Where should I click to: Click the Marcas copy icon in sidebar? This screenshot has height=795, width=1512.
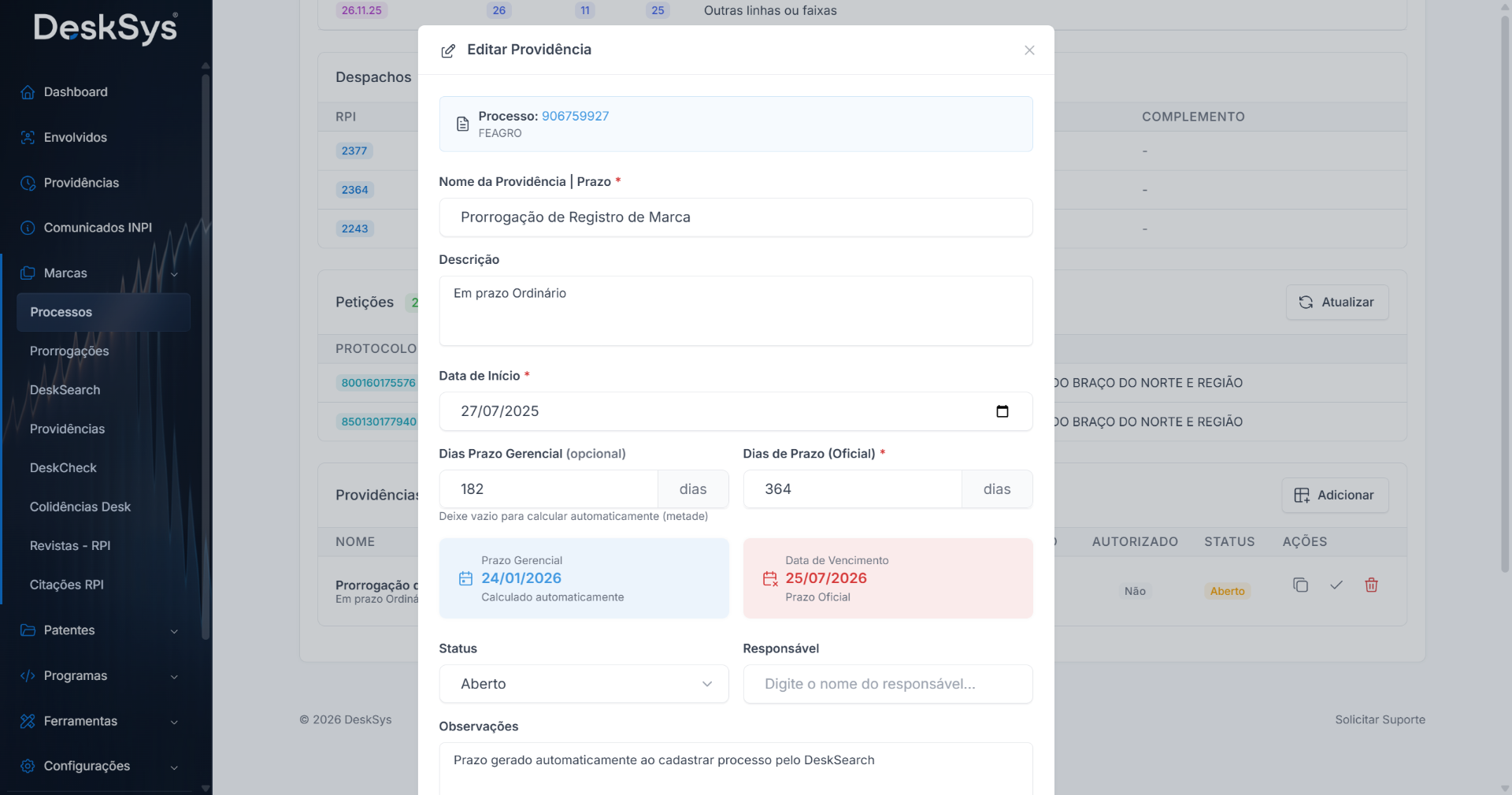28,273
